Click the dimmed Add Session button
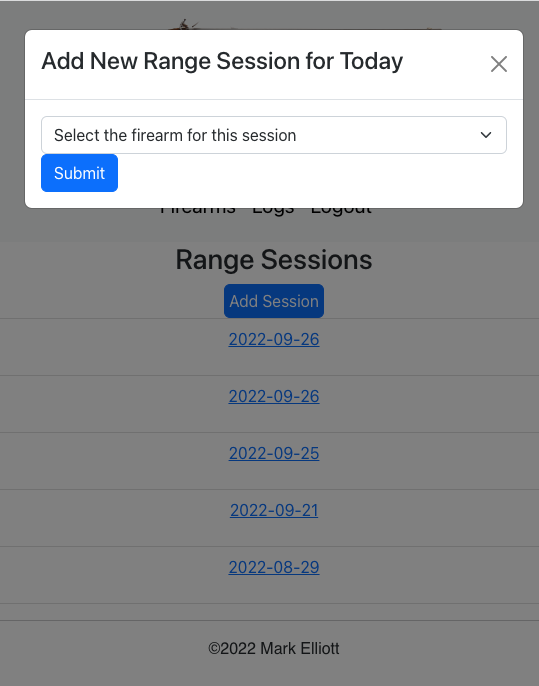Screen dimensions: 539x686 click(274, 301)
